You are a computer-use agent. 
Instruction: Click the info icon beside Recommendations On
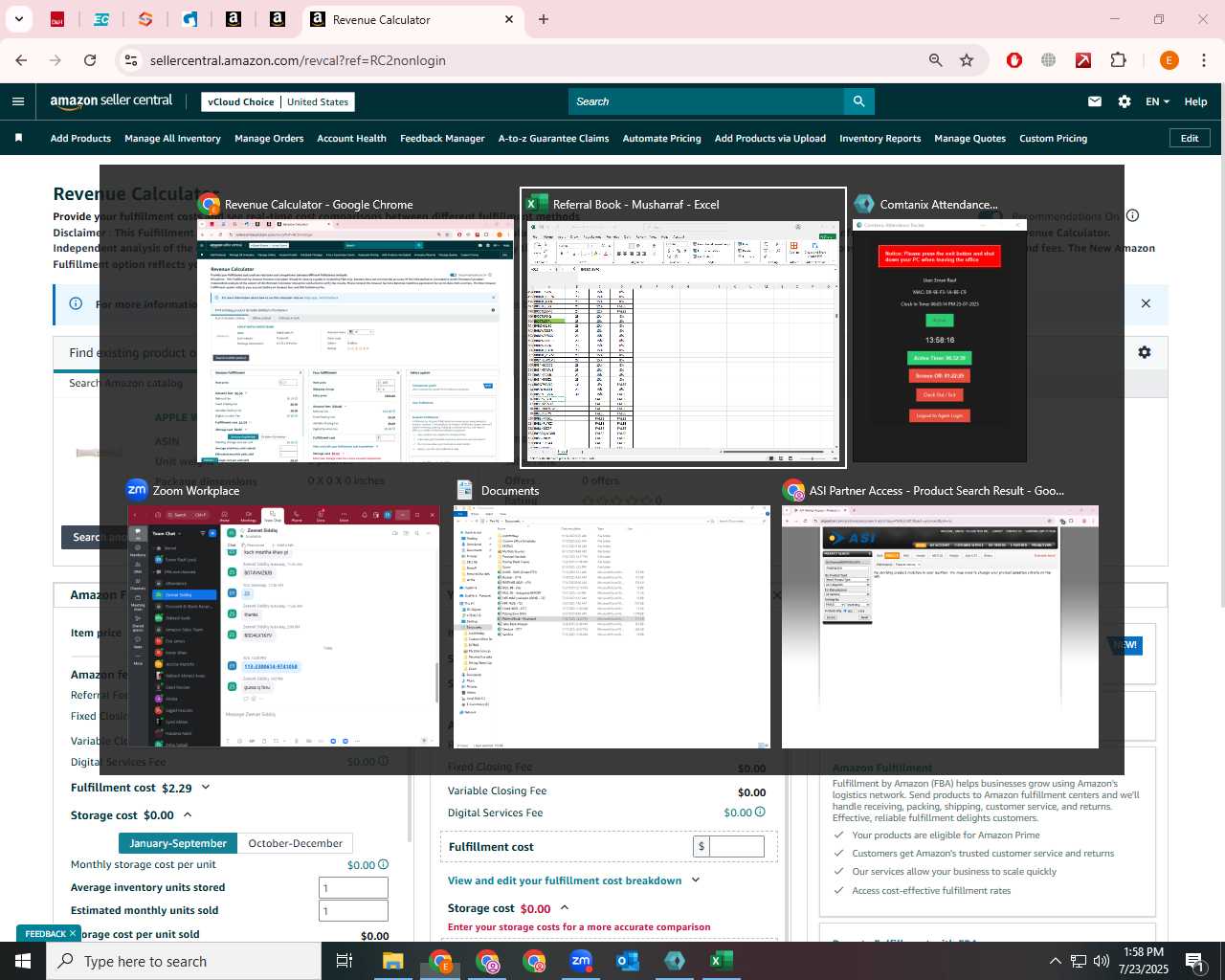1132,215
